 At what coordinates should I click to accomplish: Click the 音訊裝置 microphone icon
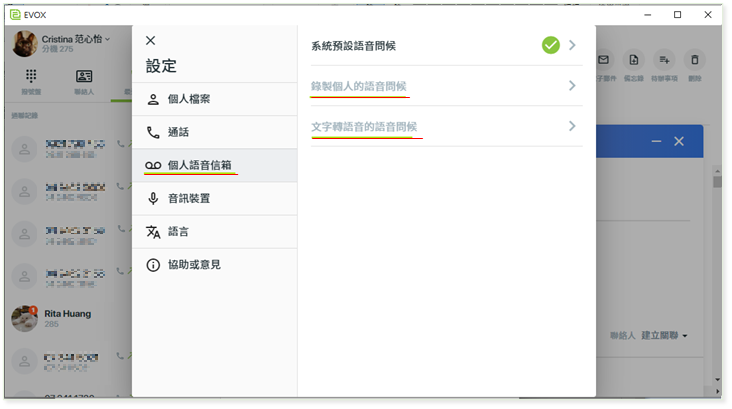pos(153,198)
